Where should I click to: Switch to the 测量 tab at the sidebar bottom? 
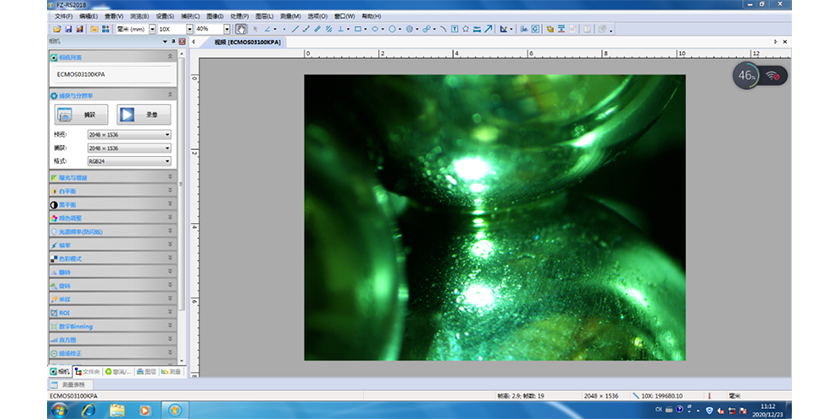[x=171, y=371]
